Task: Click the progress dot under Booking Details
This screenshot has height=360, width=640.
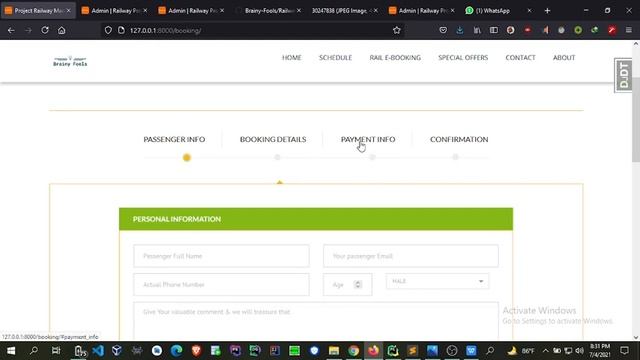Action: click(x=278, y=157)
